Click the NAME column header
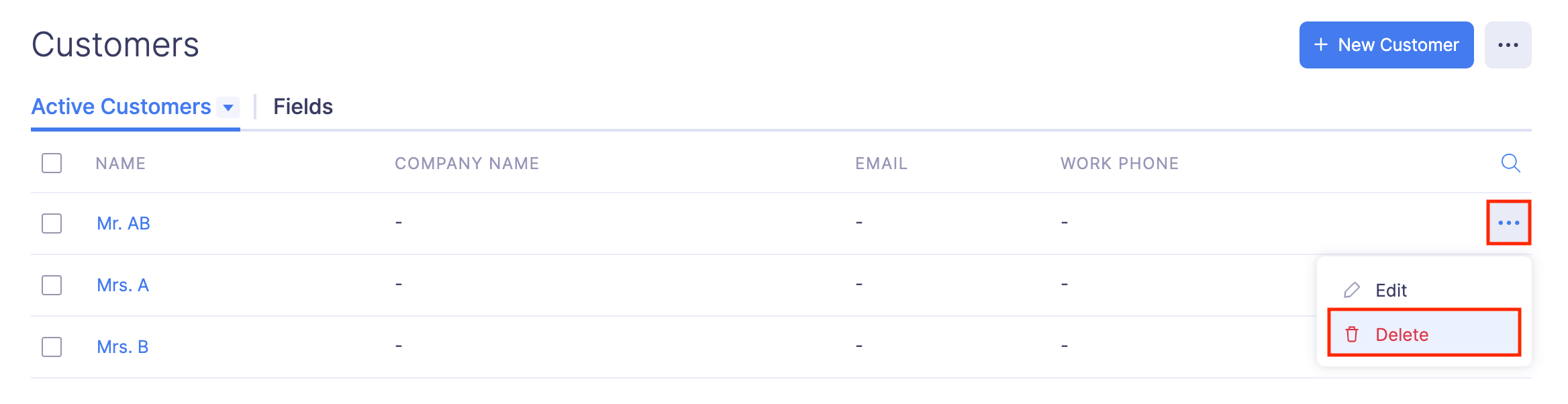This screenshot has width=1568, height=404. [121, 163]
